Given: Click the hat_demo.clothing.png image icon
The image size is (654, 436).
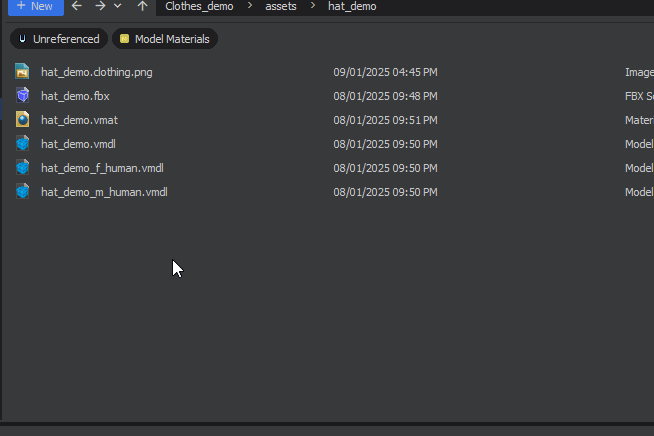Looking at the screenshot, I should [x=23, y=71].
